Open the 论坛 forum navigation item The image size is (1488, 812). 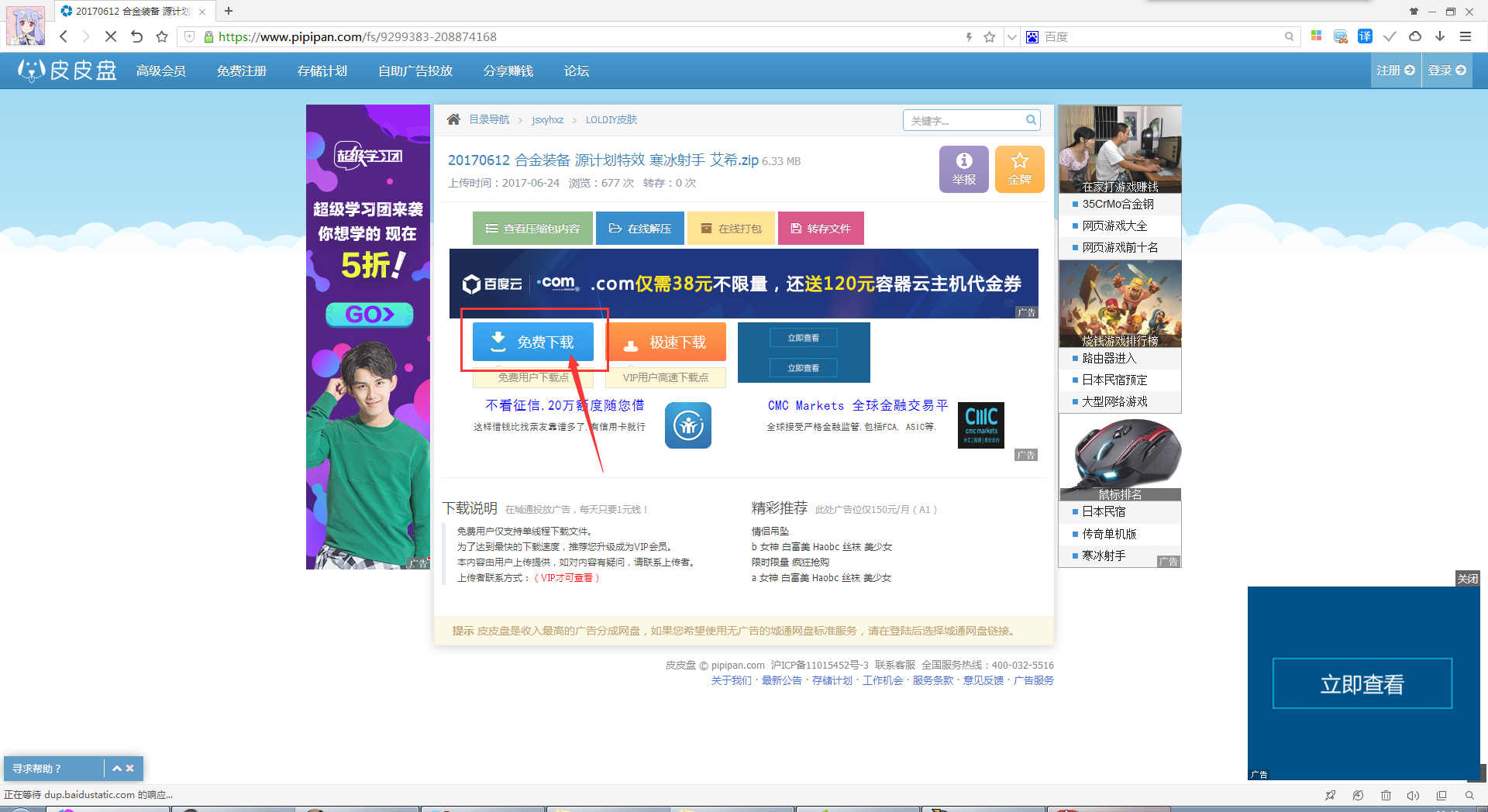[577, 71]
